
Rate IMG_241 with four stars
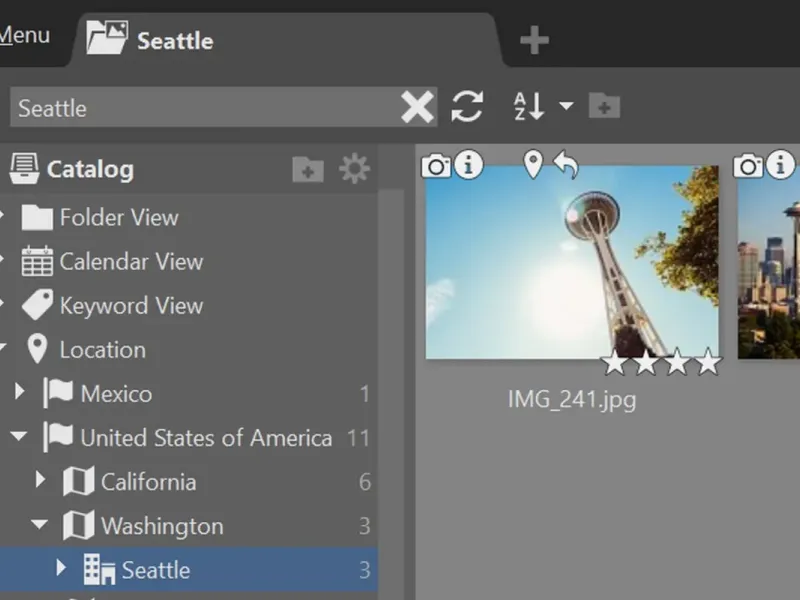pos(708,362)
